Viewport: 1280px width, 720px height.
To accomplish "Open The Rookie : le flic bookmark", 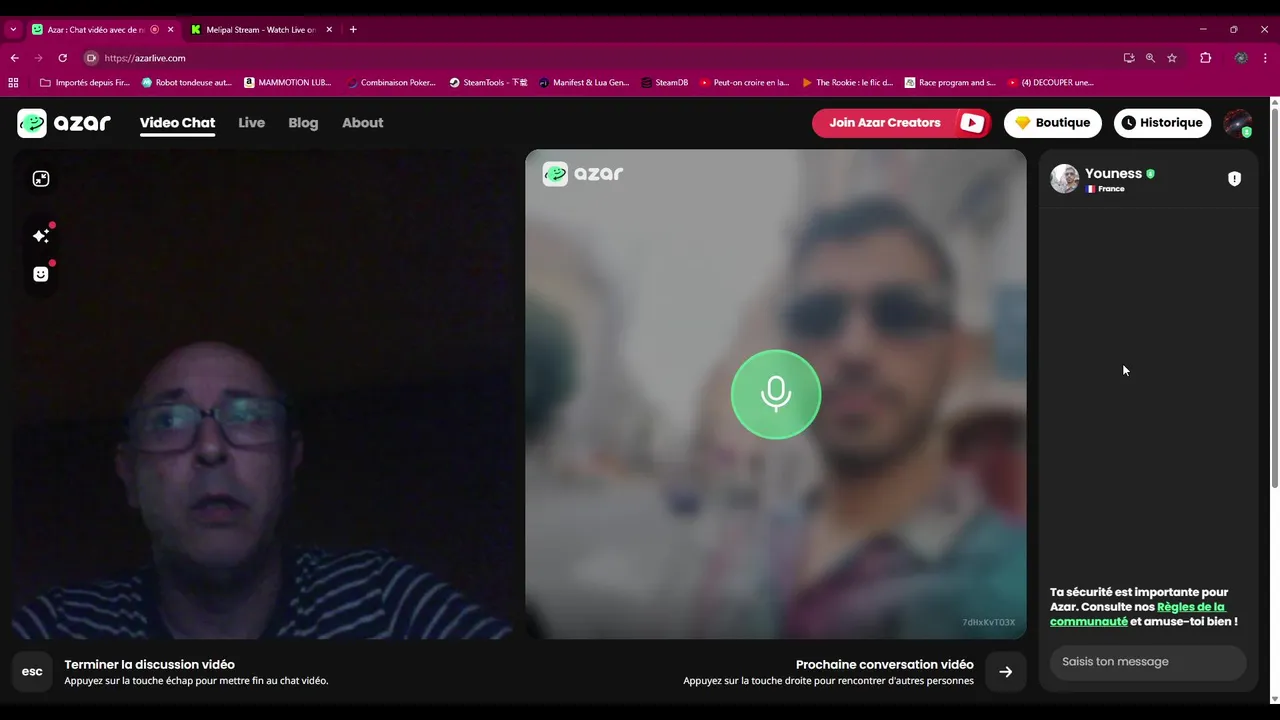I will pyautogui.click(x=848, y=83).
